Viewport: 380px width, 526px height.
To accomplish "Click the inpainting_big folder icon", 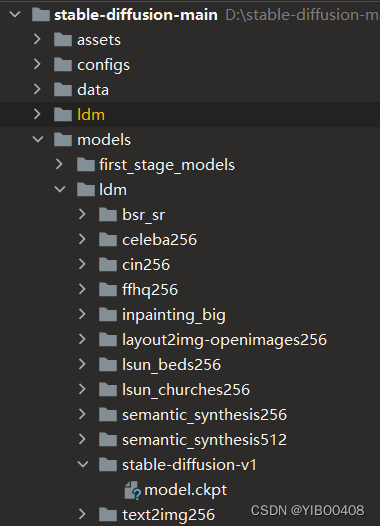I will coord(108,315).
